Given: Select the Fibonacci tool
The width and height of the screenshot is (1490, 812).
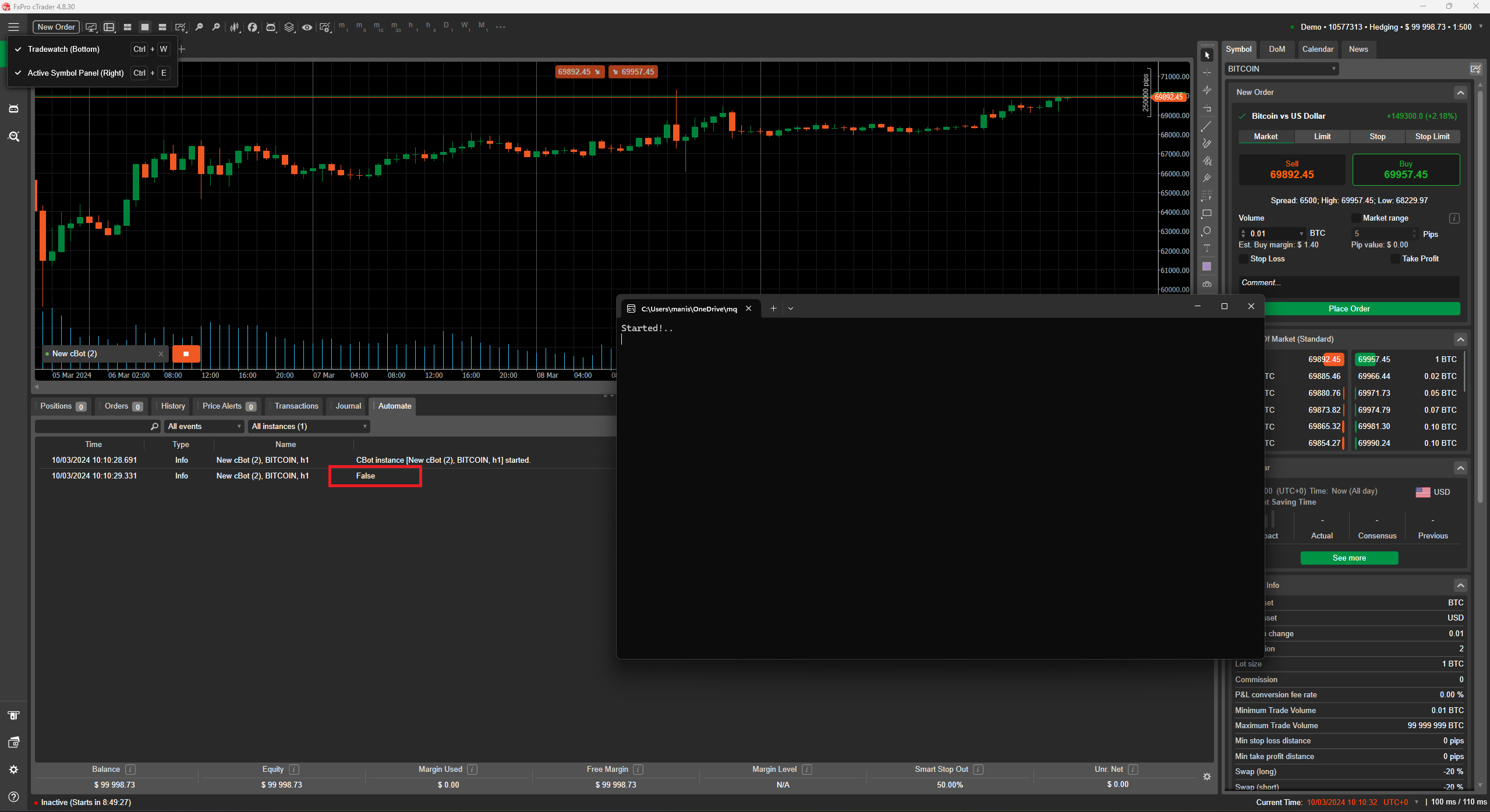Looking at the screenshot, I should pyautogui.click(x=1207, y=196).
